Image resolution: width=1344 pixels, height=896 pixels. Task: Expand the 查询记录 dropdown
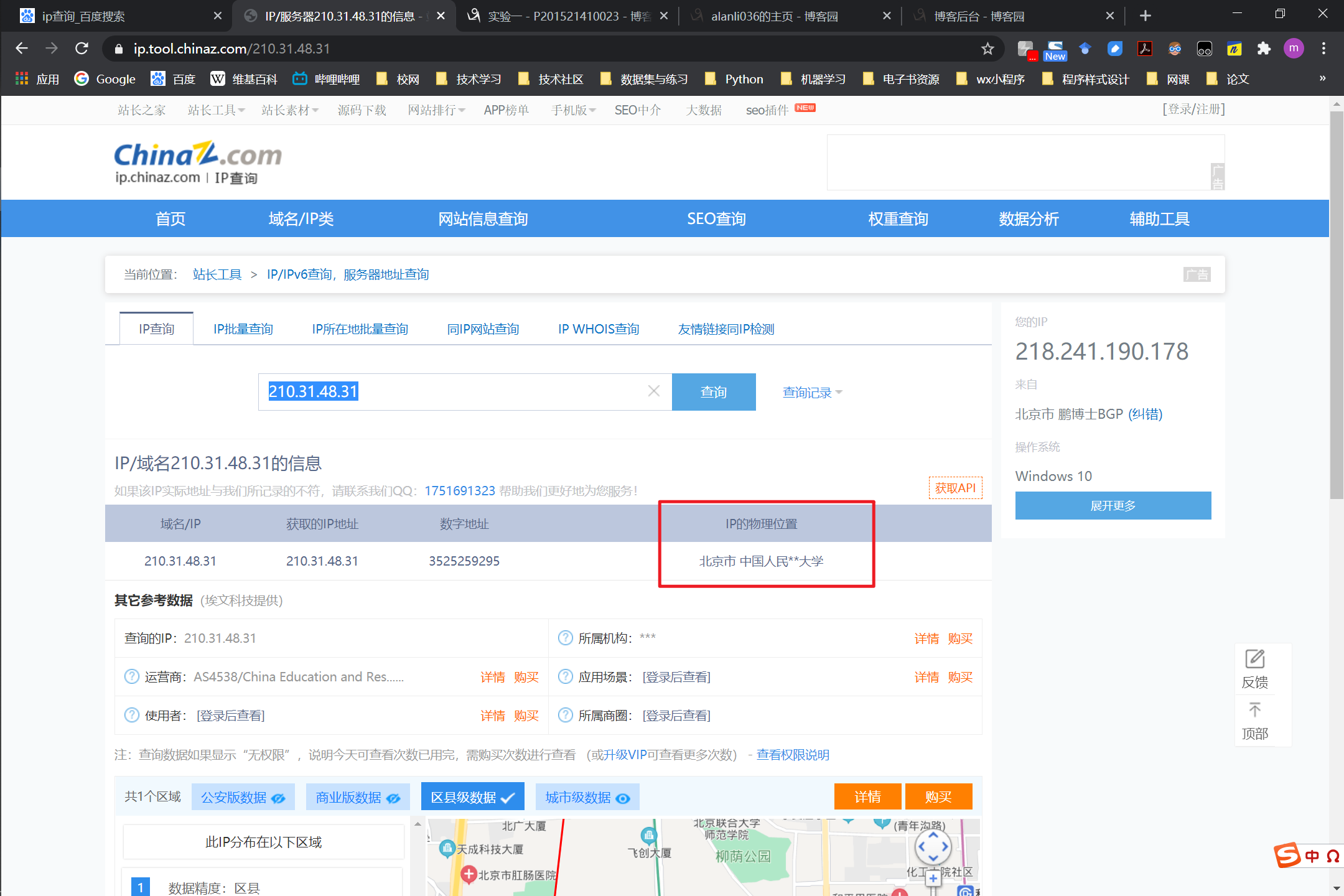click(812, 393)
